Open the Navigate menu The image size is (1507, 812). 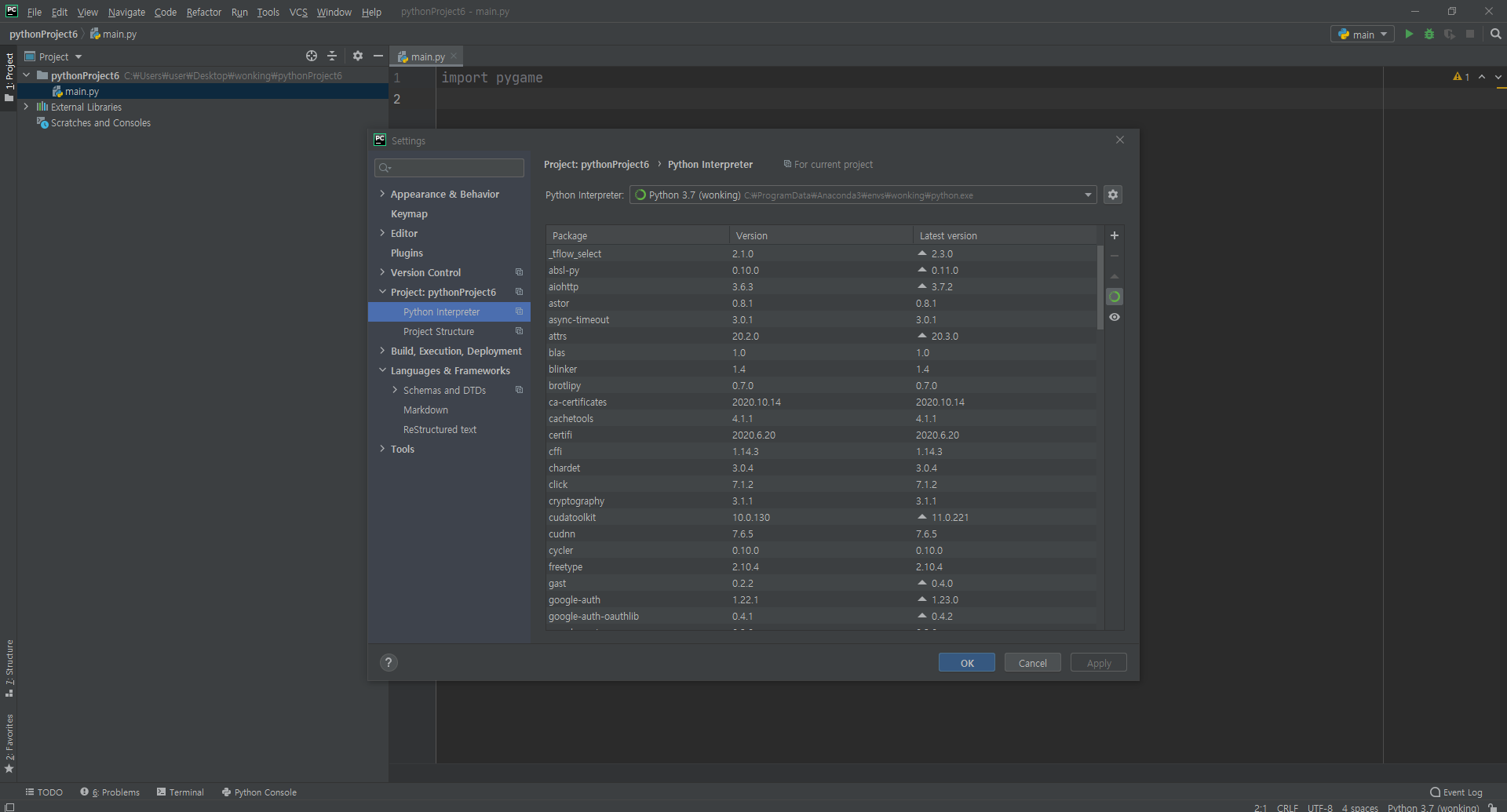click(x=126, y=12)
